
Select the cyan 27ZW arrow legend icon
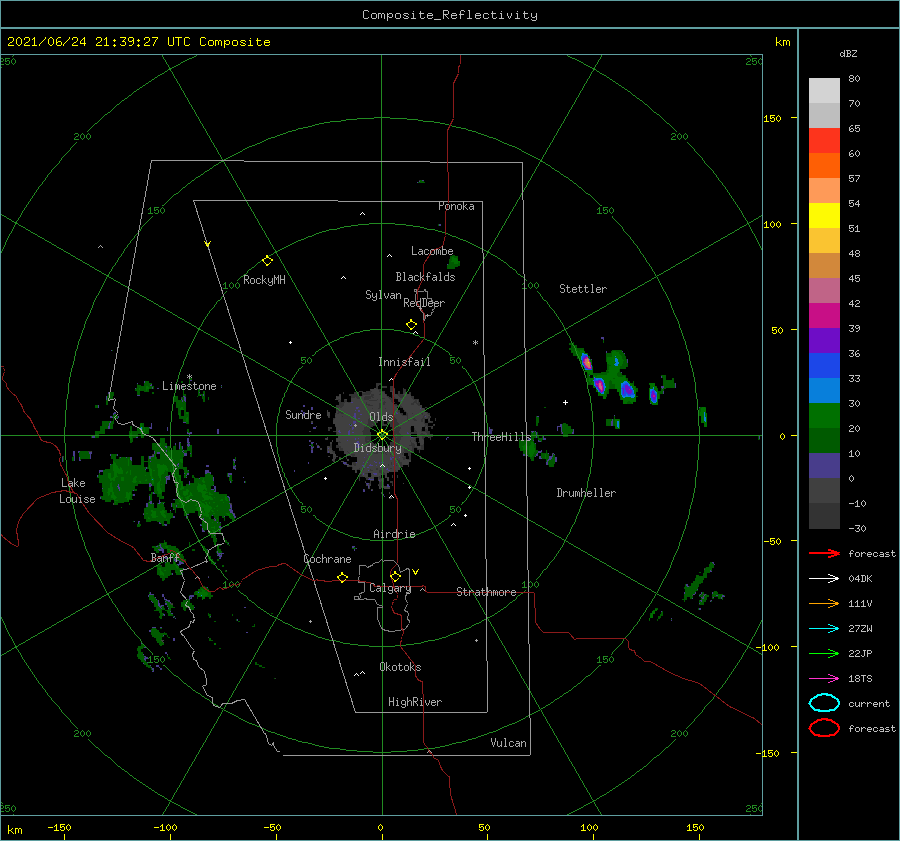coord(824,629)
